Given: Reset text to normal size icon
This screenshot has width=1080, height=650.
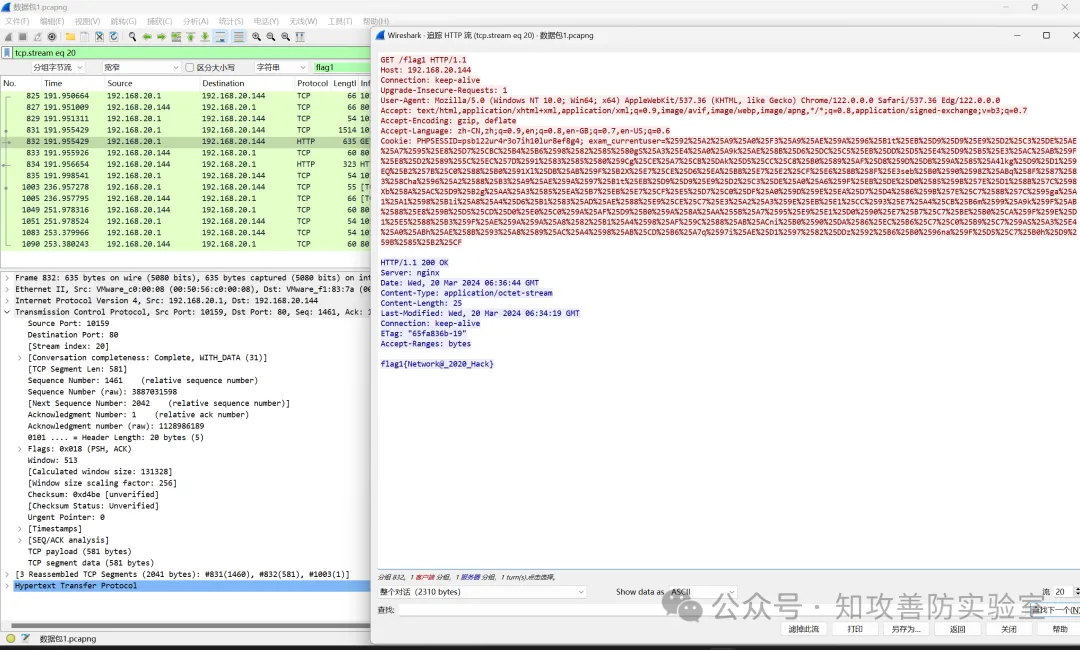Looking at the screenshot, I should tap(285, 36).
